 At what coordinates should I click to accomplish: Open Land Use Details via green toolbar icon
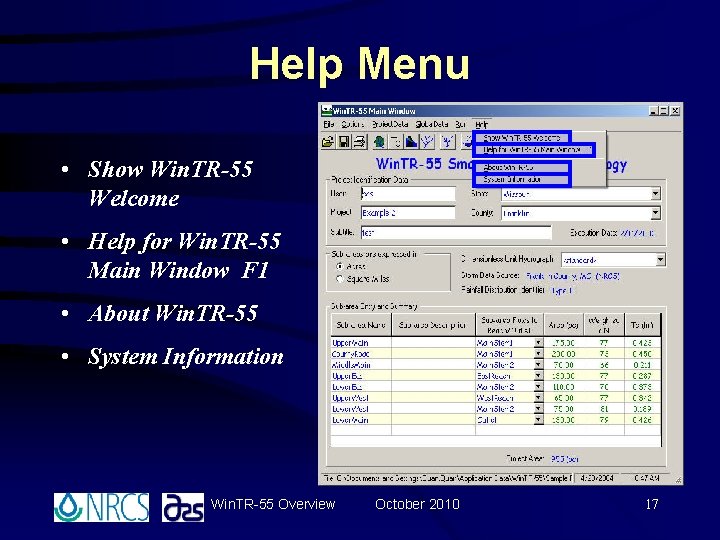[x=379, y=141]
